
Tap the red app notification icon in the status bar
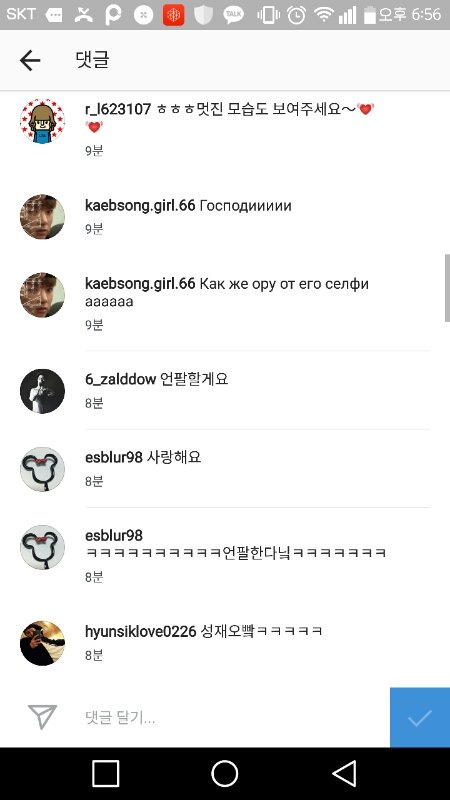tap(173, 15)
